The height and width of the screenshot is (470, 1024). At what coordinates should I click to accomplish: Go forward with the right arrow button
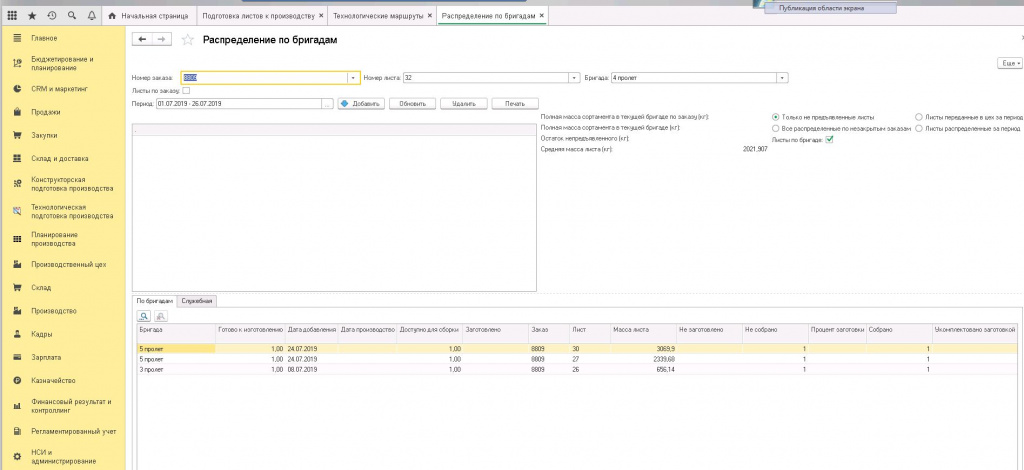point(161,40)
